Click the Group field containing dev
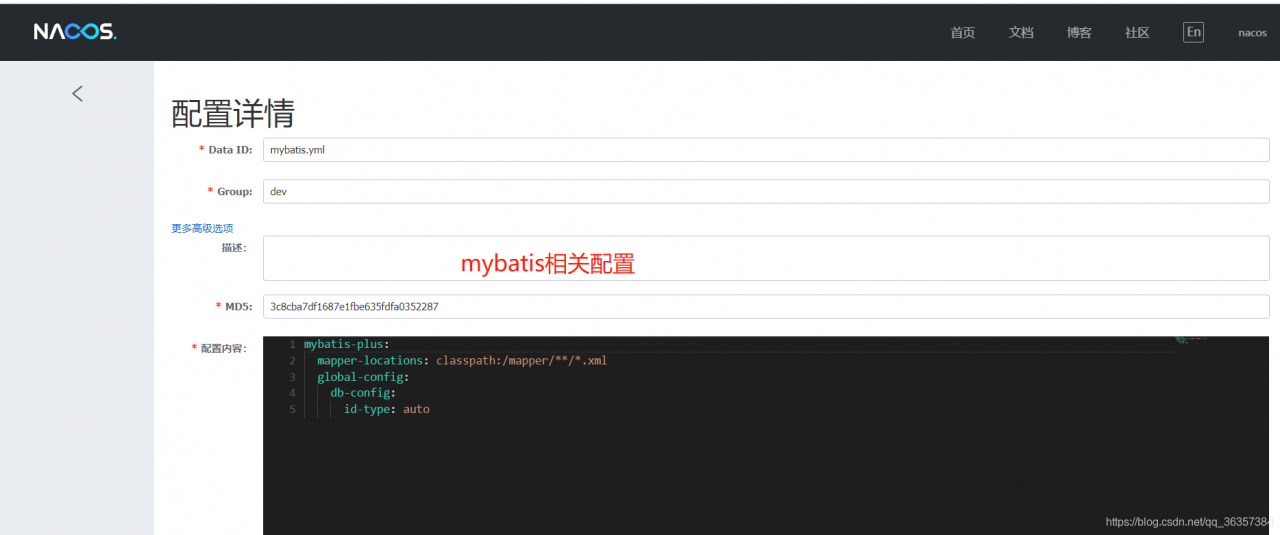The image size is (1280, 535). point(766,191)
